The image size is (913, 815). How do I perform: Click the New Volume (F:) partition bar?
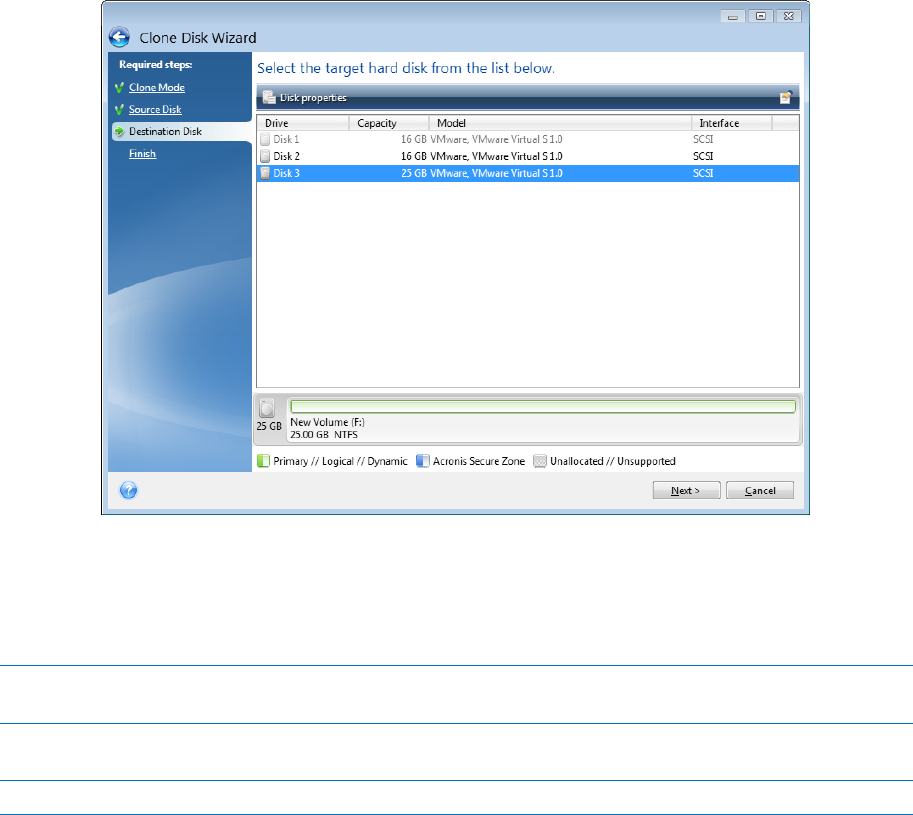[543, 406]
